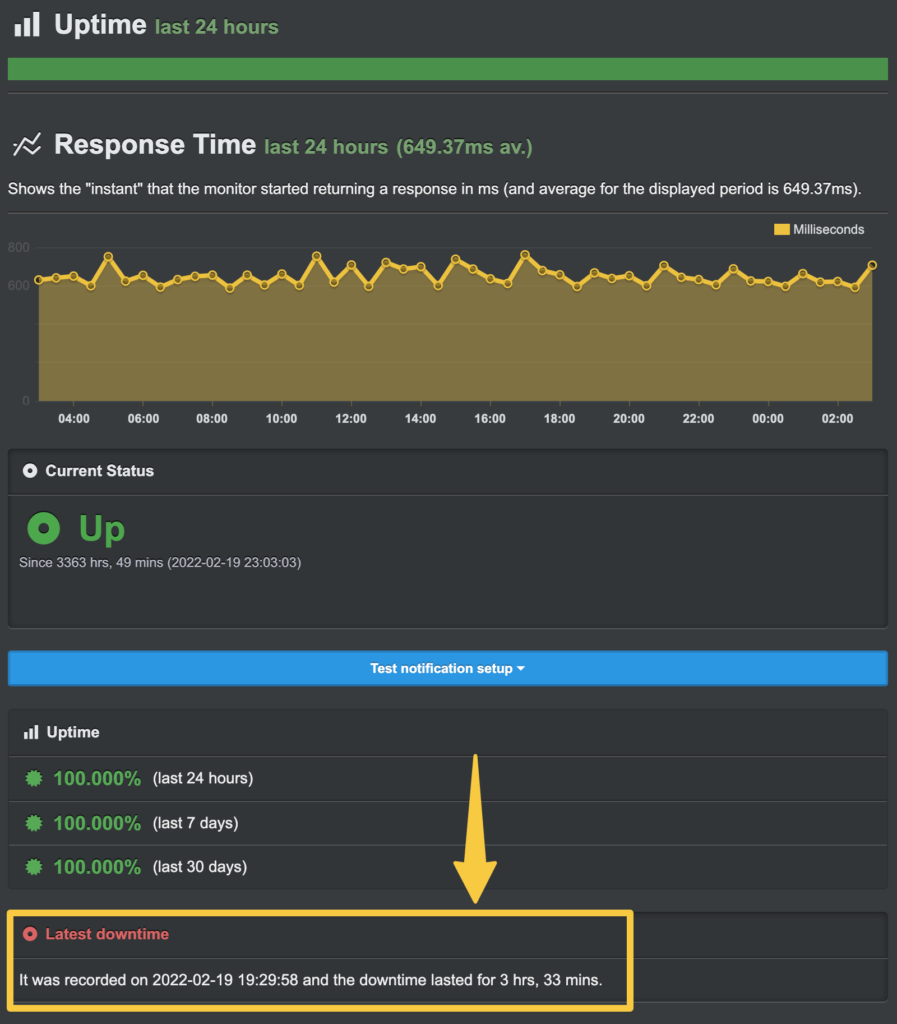The image size is (897, 1024).
Task: Click the Uptime bar chart icon in header
Action: point(27,25)
